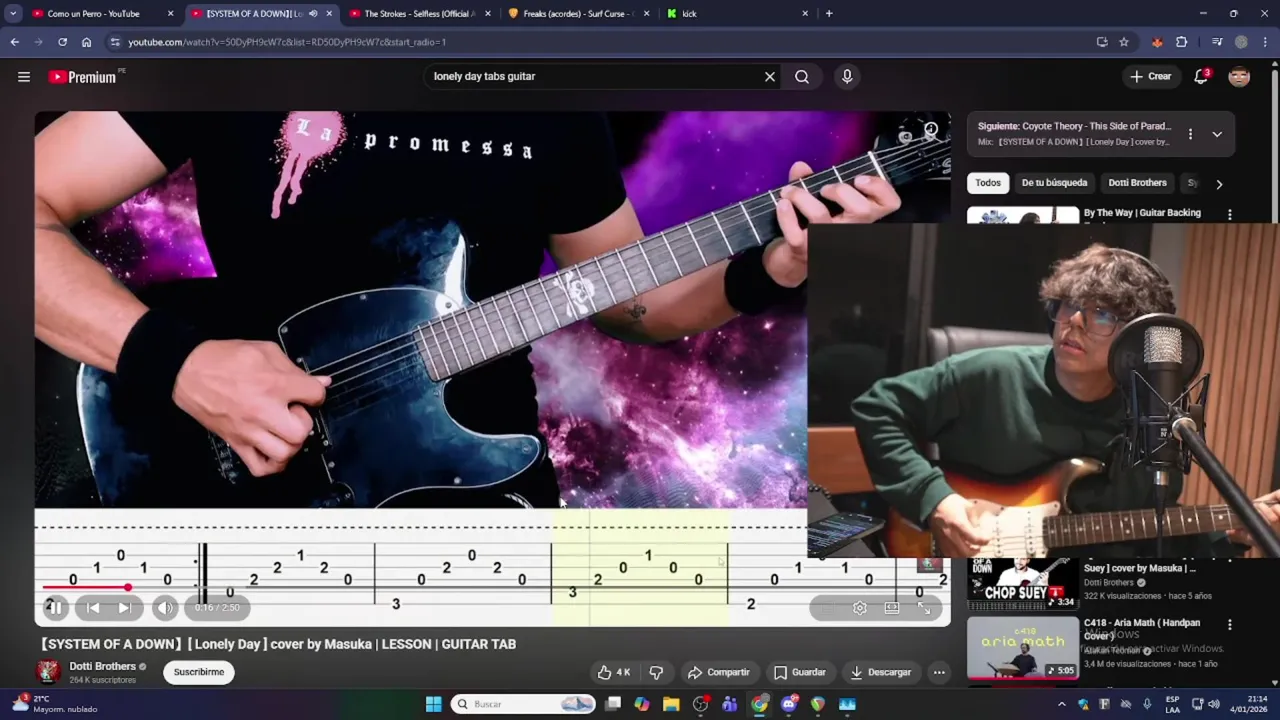Viewport: 1280px width, 720px height.
Task: Open the tab search dropdown arrow
Action: (x=13, y=14)
